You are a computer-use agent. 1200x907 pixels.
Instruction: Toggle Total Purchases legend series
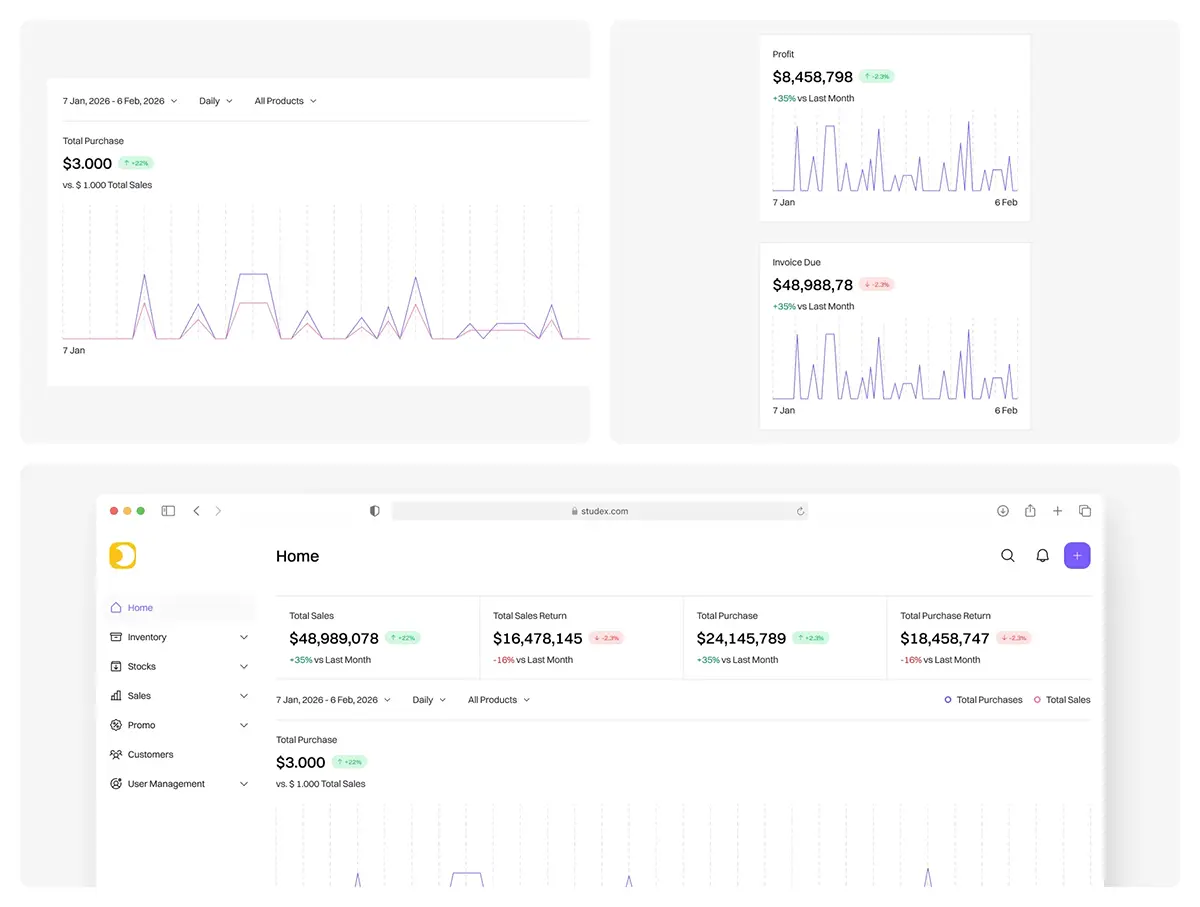point(983,700)
